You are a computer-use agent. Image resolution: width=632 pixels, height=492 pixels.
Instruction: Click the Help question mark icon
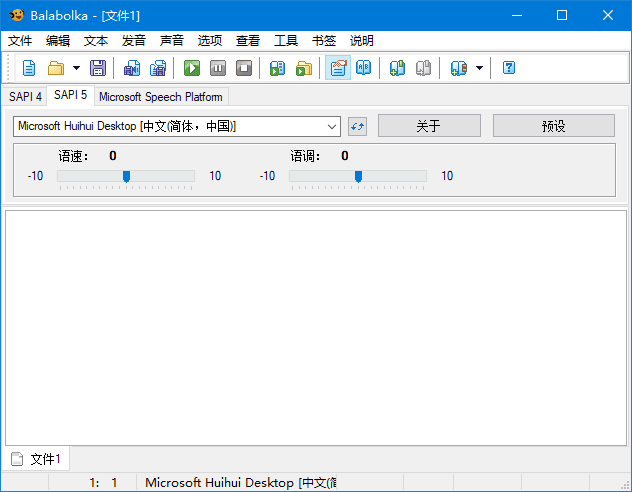tap(509, 68)
